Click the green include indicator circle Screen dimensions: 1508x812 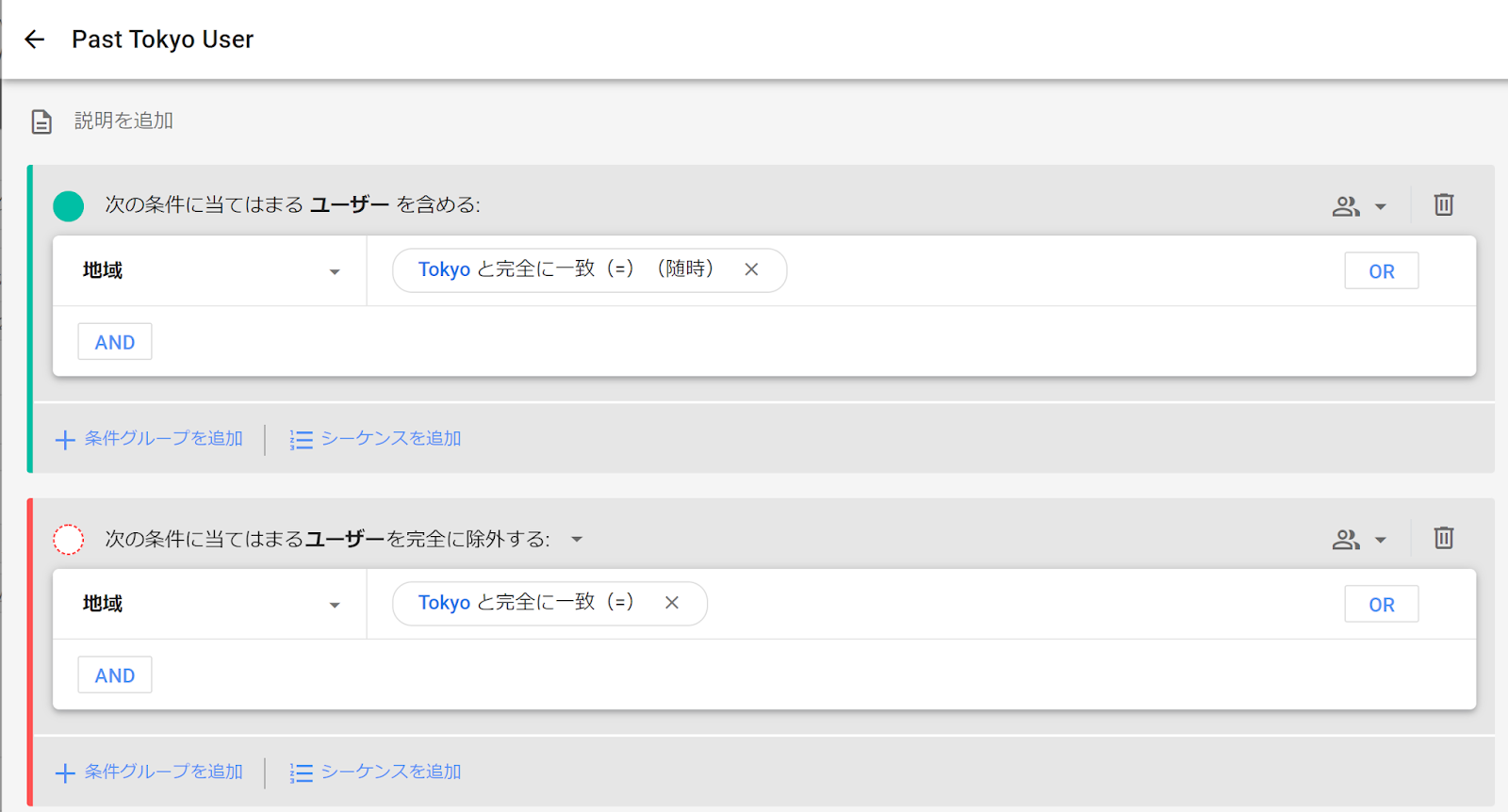tap(68, 205)
